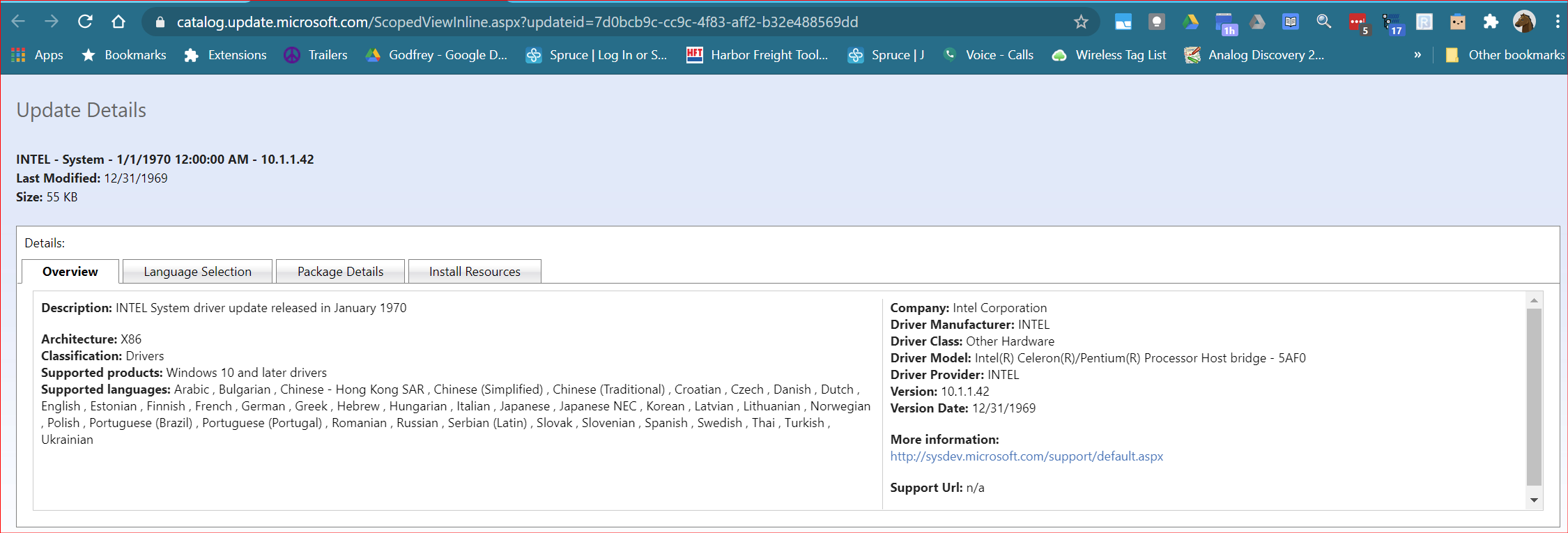The width and height of the screenshot is (1568, 533).
Task: Click the Version Date 12/31/1969 text
Action: pos(963,408)
